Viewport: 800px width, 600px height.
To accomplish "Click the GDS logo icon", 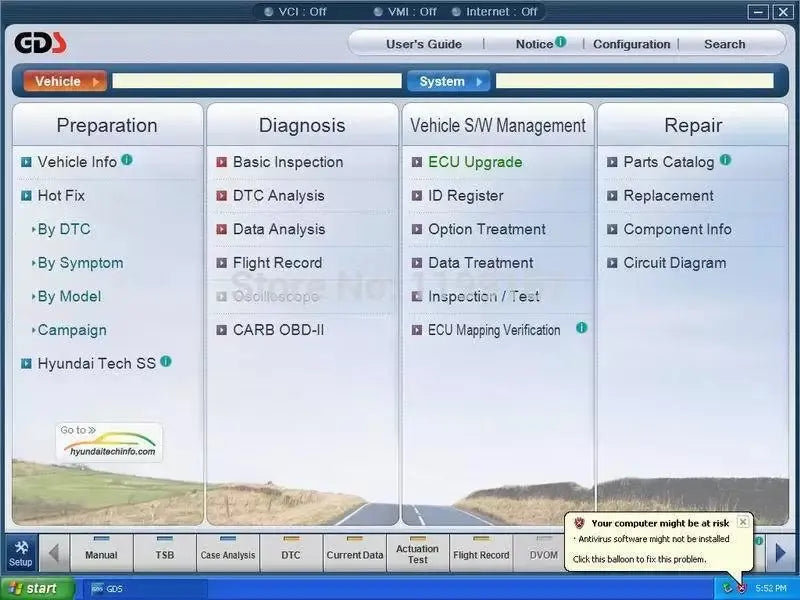I will [x=42, y=42].
